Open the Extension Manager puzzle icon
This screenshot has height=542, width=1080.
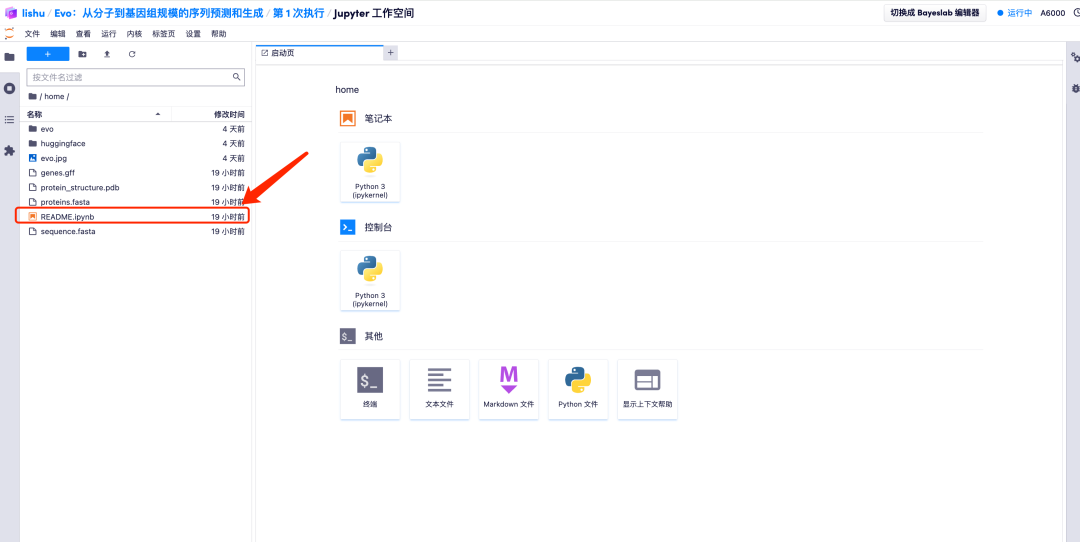(9, 151)
